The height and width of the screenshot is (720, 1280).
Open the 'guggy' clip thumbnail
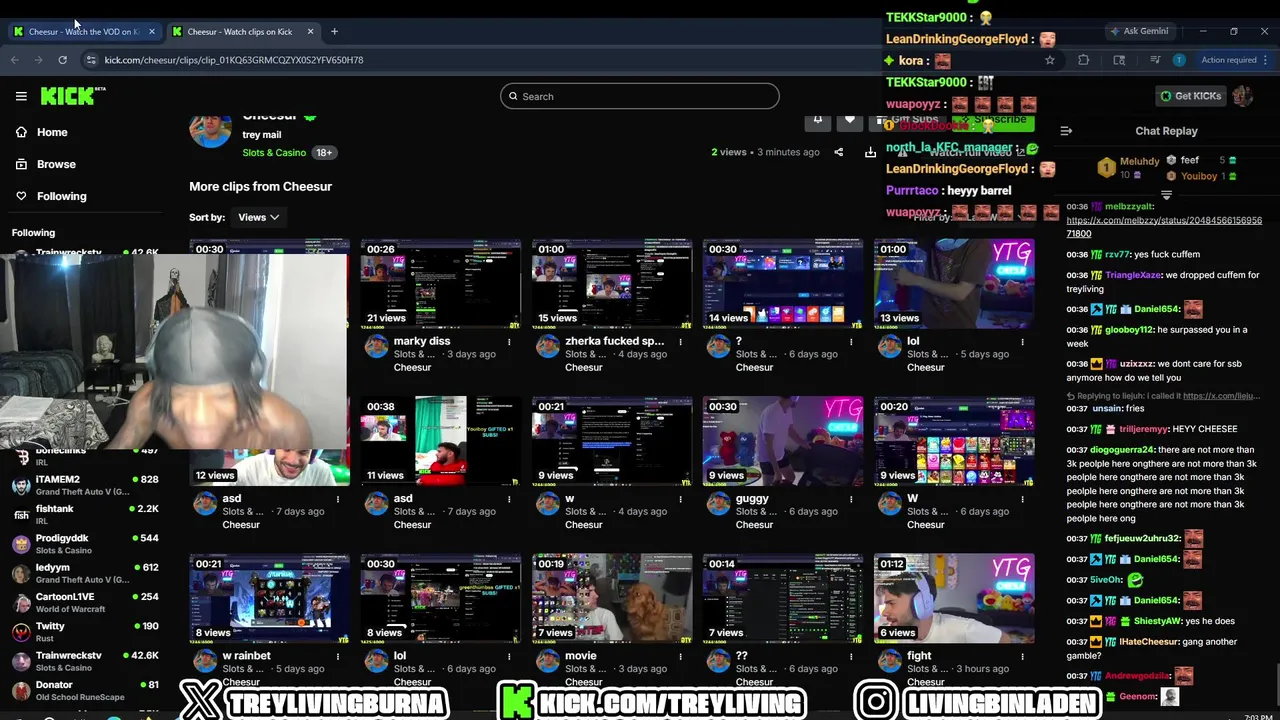tap(782, 440)
